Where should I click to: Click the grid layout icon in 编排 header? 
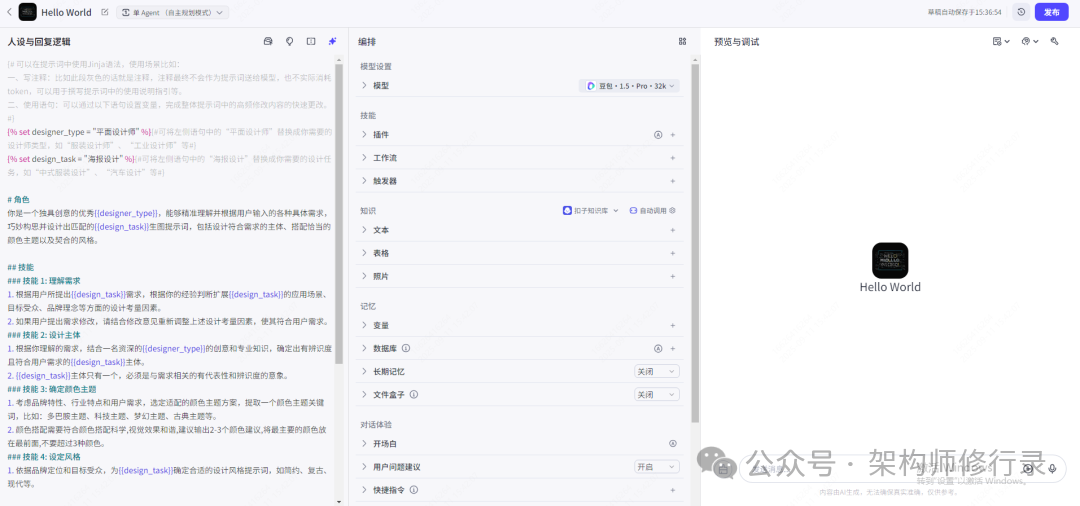pos(682,41)
